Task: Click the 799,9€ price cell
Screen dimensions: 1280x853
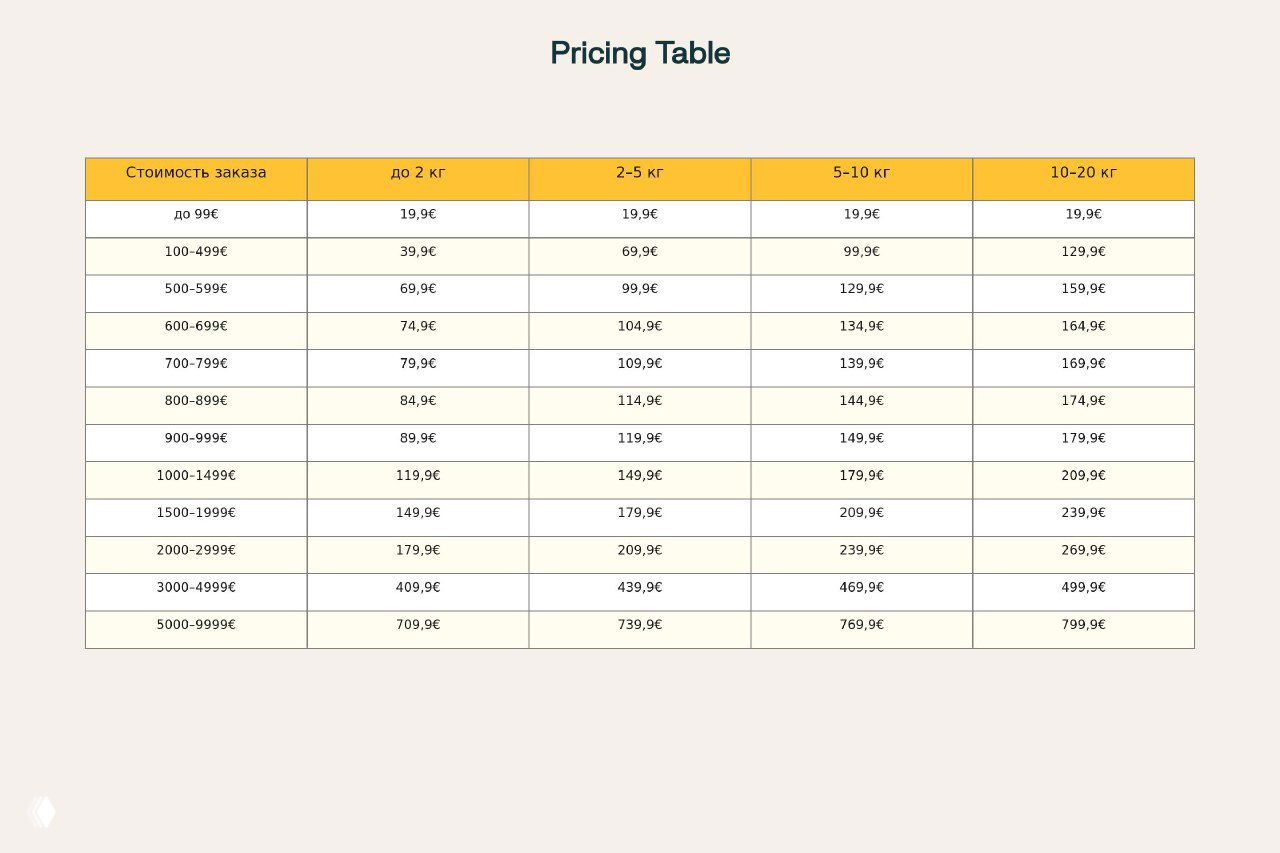Action: click(1083, 625)
